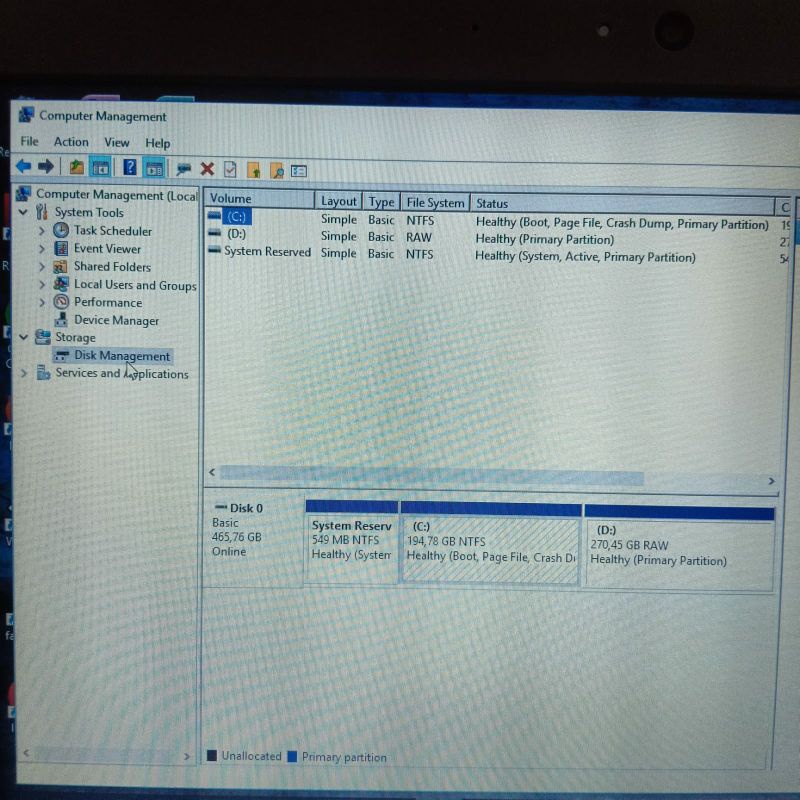Click the volume list horizontal scrollbar
Viewport: 800px width, 800px height.
coord(490,473)
